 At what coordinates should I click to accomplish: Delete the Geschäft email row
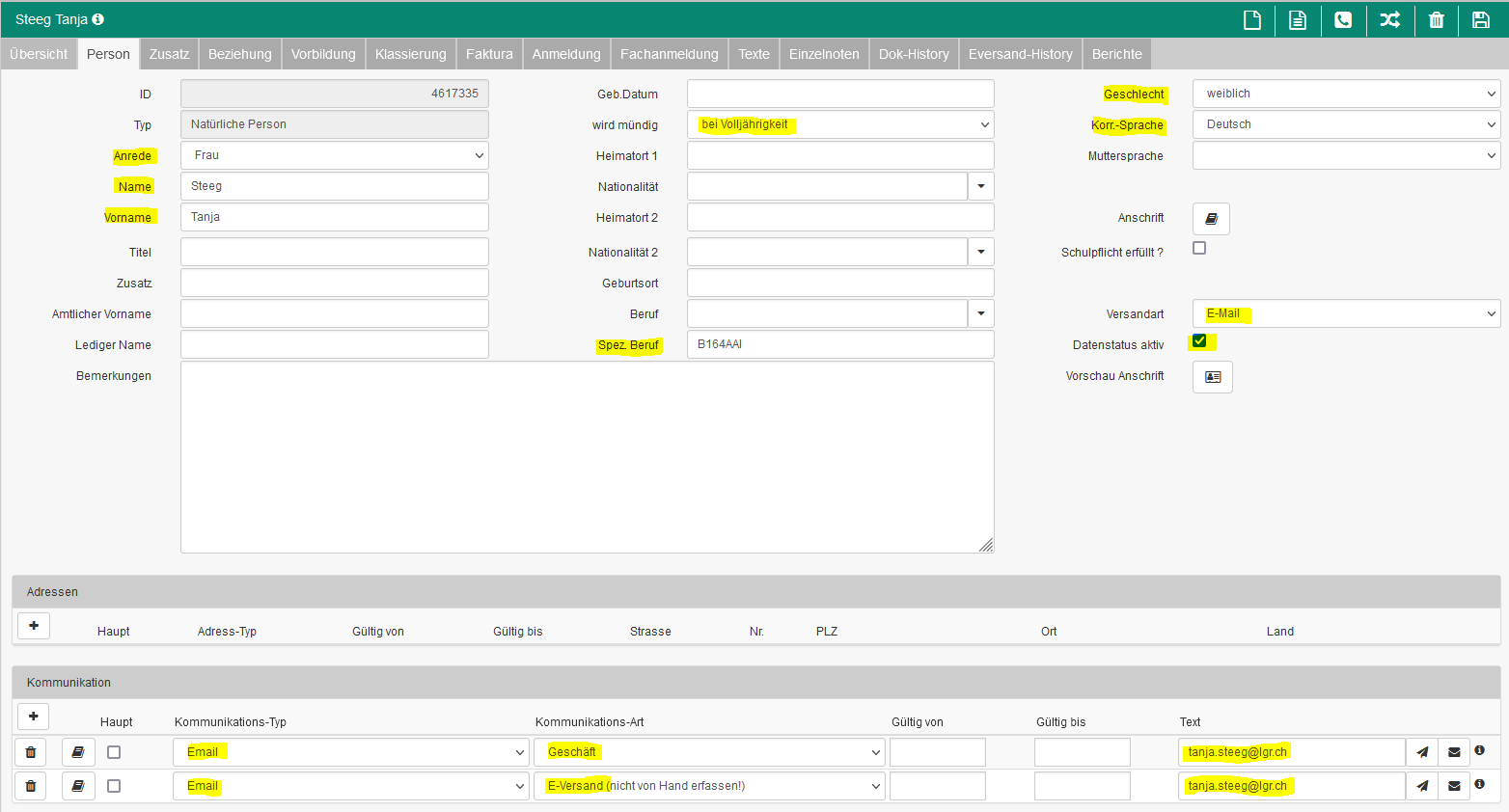[x=30, y=752]
